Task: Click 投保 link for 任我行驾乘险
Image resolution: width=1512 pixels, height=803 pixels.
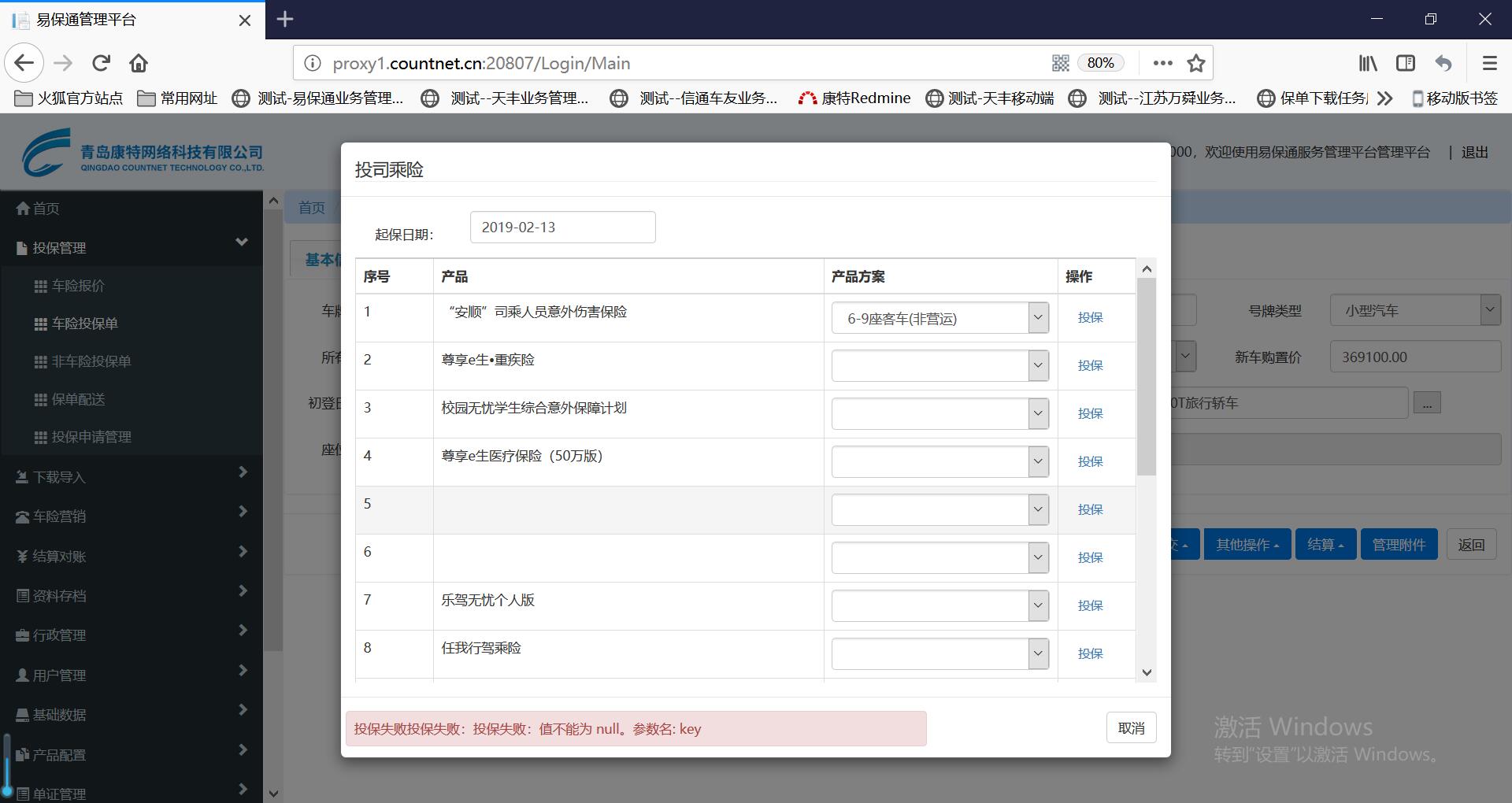Action: click(1090, 653)
